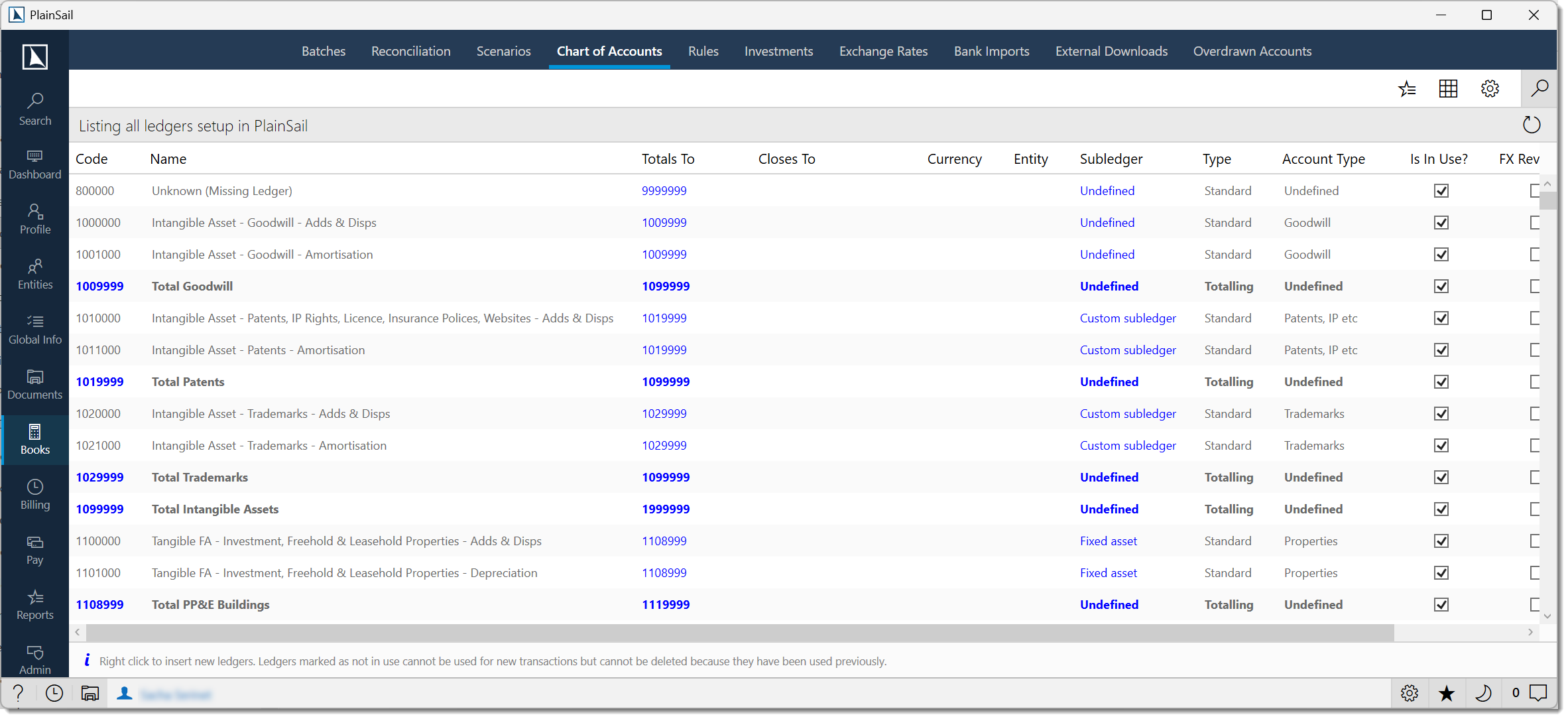Screen dimensions: 1568x719
Task: Toggle dark mode with the moon icon
Action: pyautogui.click(x=1483, y=693)
